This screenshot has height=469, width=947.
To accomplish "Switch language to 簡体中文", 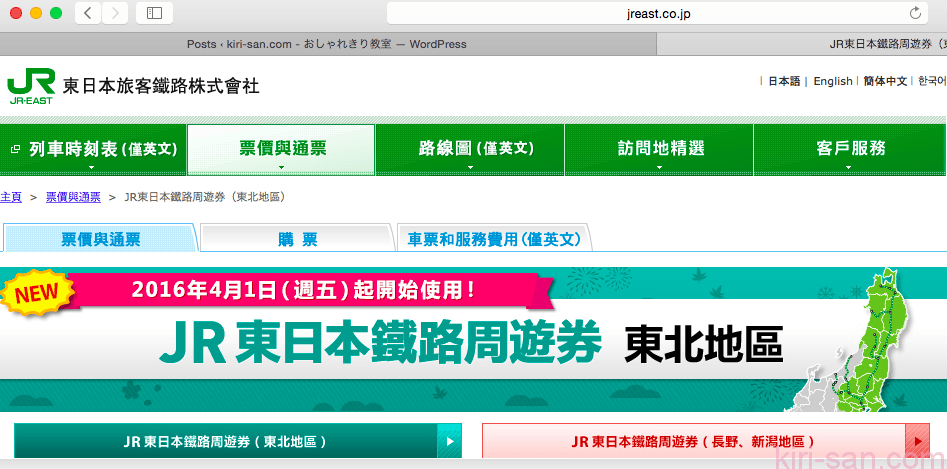I will [885, 81].
